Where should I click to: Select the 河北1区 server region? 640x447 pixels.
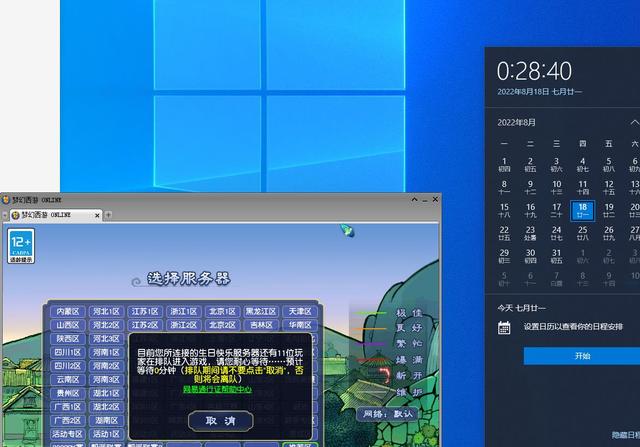pyautogui.click(x=106, y=311)
